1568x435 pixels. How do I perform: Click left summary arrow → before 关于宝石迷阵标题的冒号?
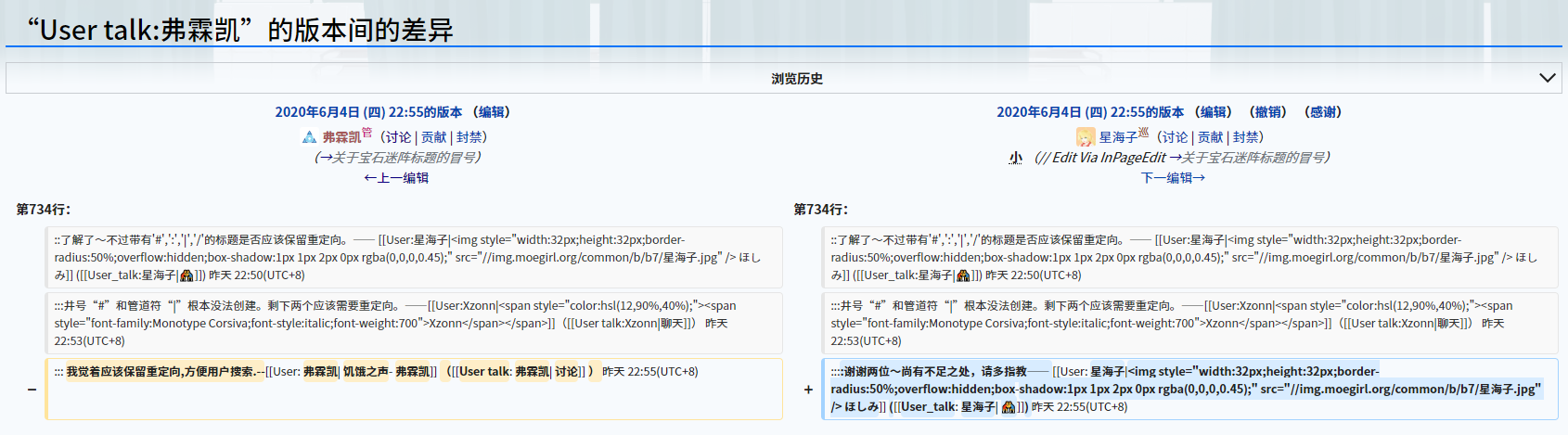(325, 158)
